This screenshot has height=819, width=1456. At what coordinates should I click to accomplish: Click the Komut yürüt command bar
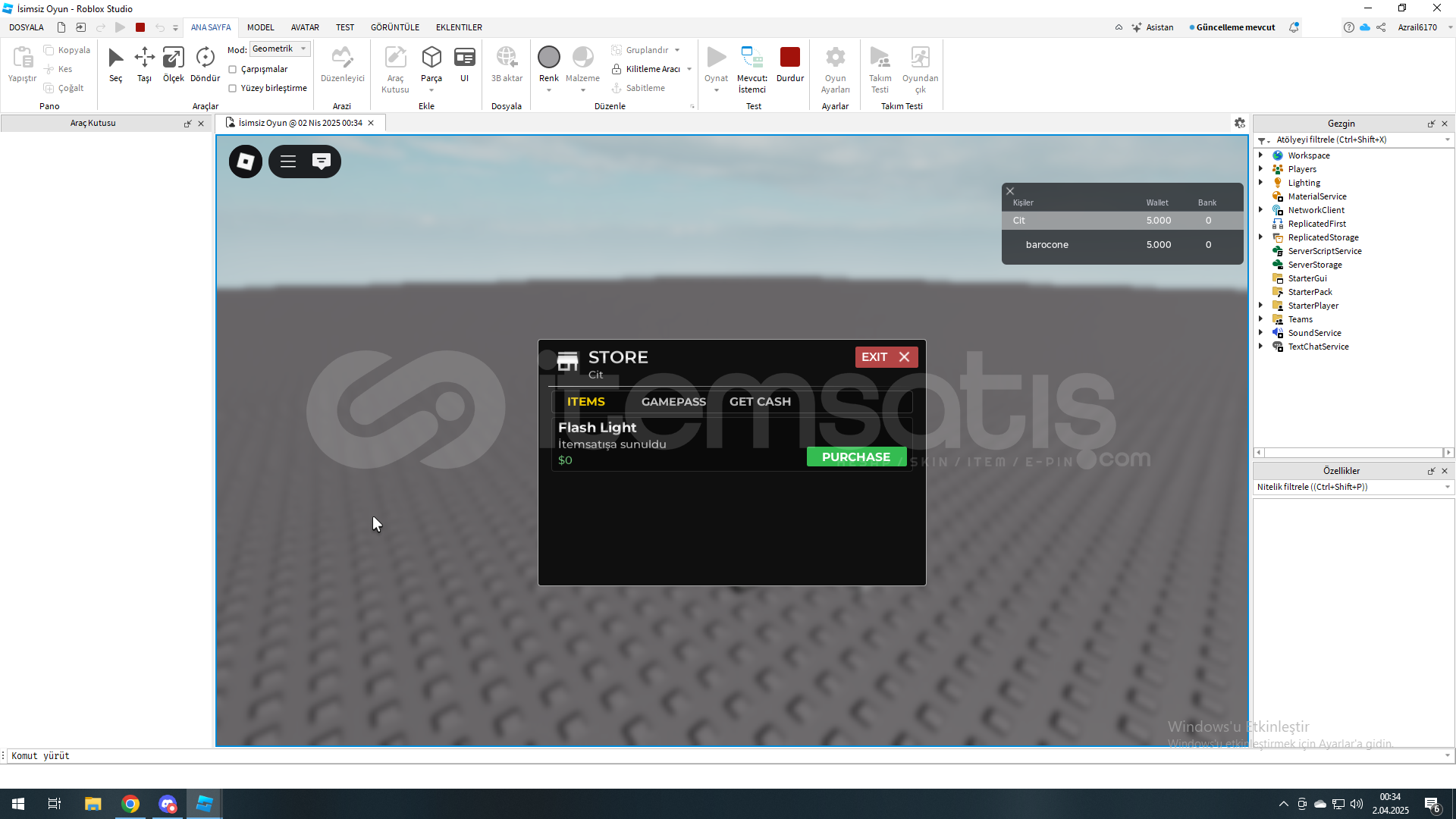[728, 756]
